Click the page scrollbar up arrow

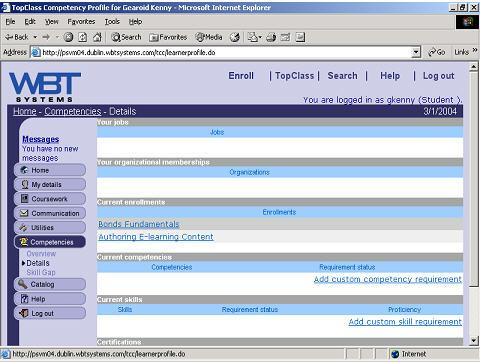click(474, 67)
